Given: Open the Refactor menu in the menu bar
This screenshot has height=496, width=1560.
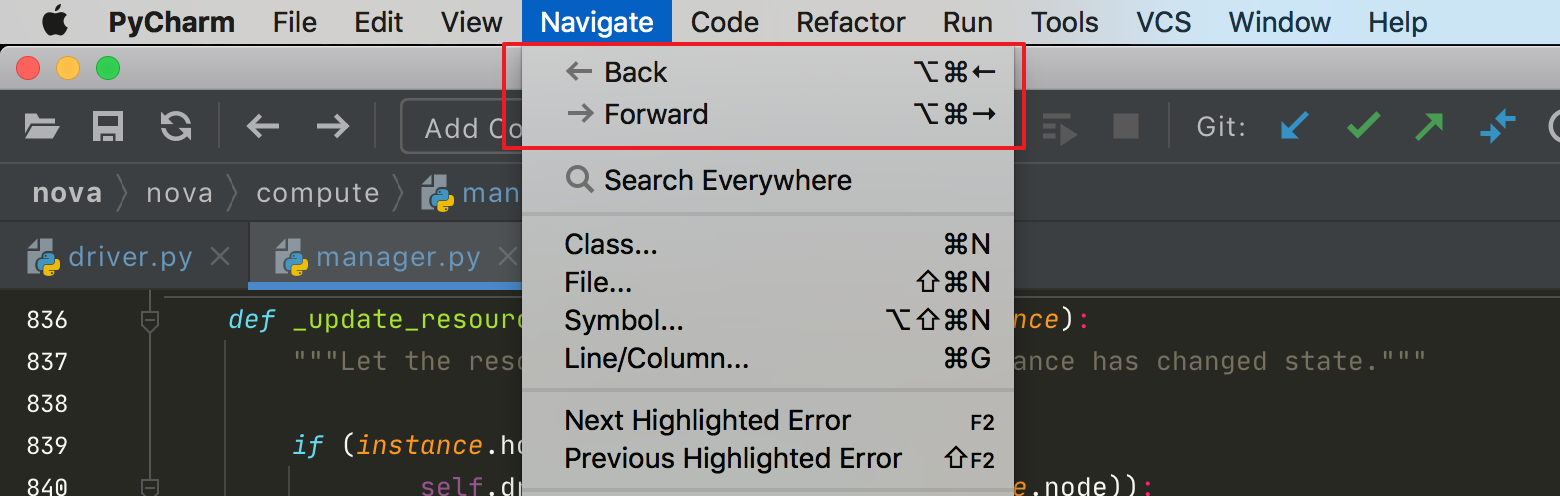Looking at the screenshot, I should point(851,22).
